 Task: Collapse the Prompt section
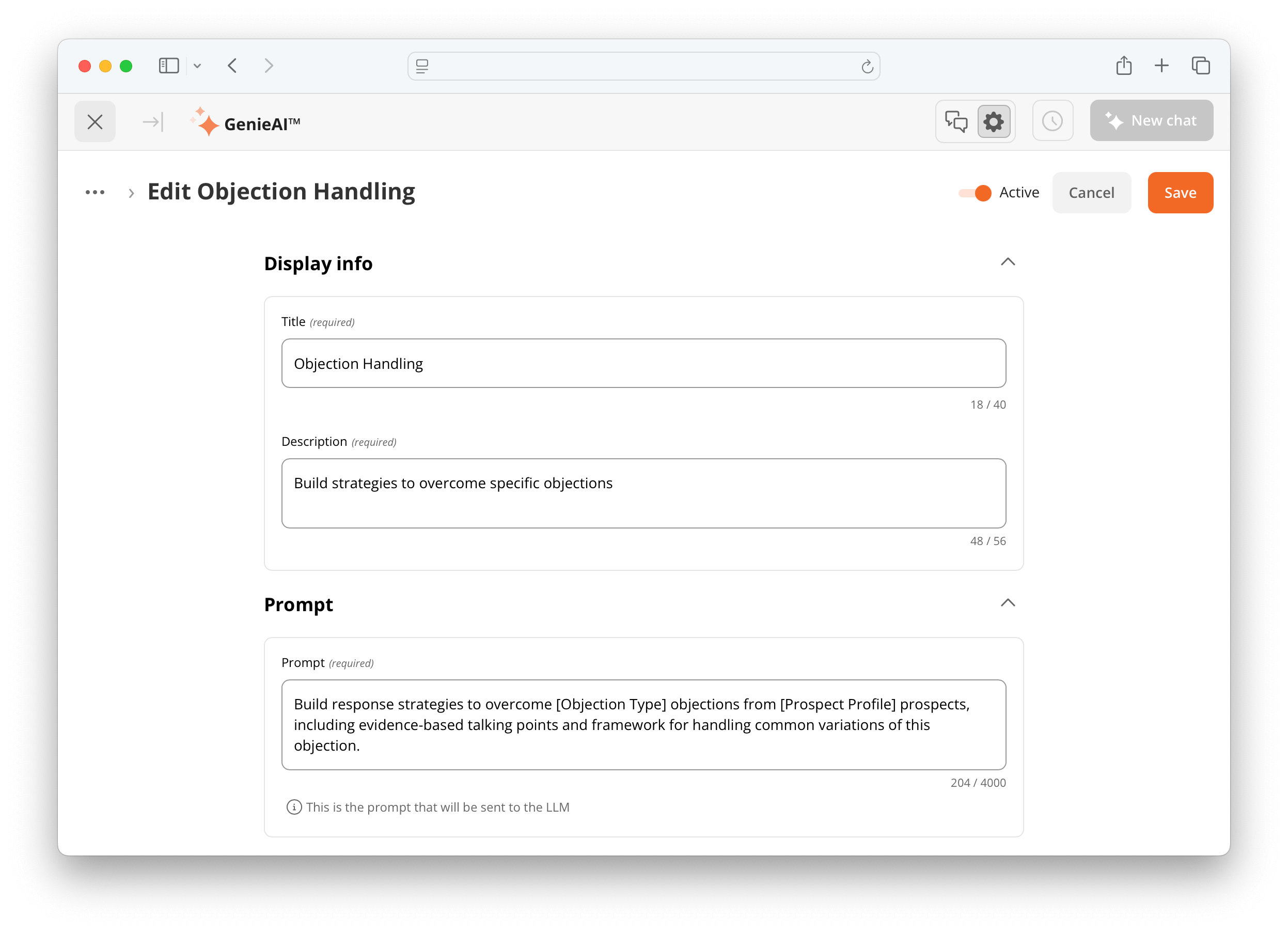click(1008, 602)
